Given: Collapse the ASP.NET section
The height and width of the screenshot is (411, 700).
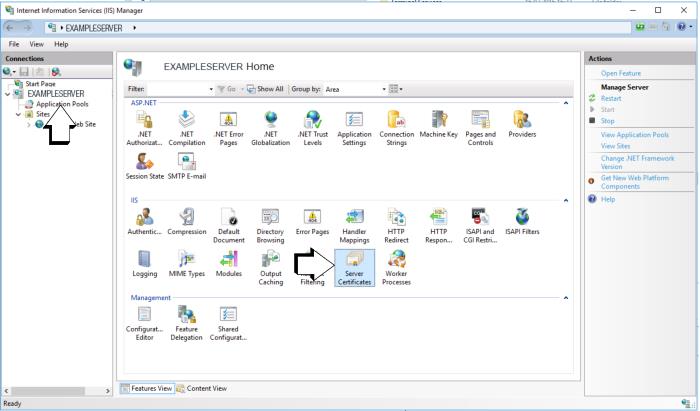Looking at the screenshot, I should pyautogui.click(x=565, y=103).
